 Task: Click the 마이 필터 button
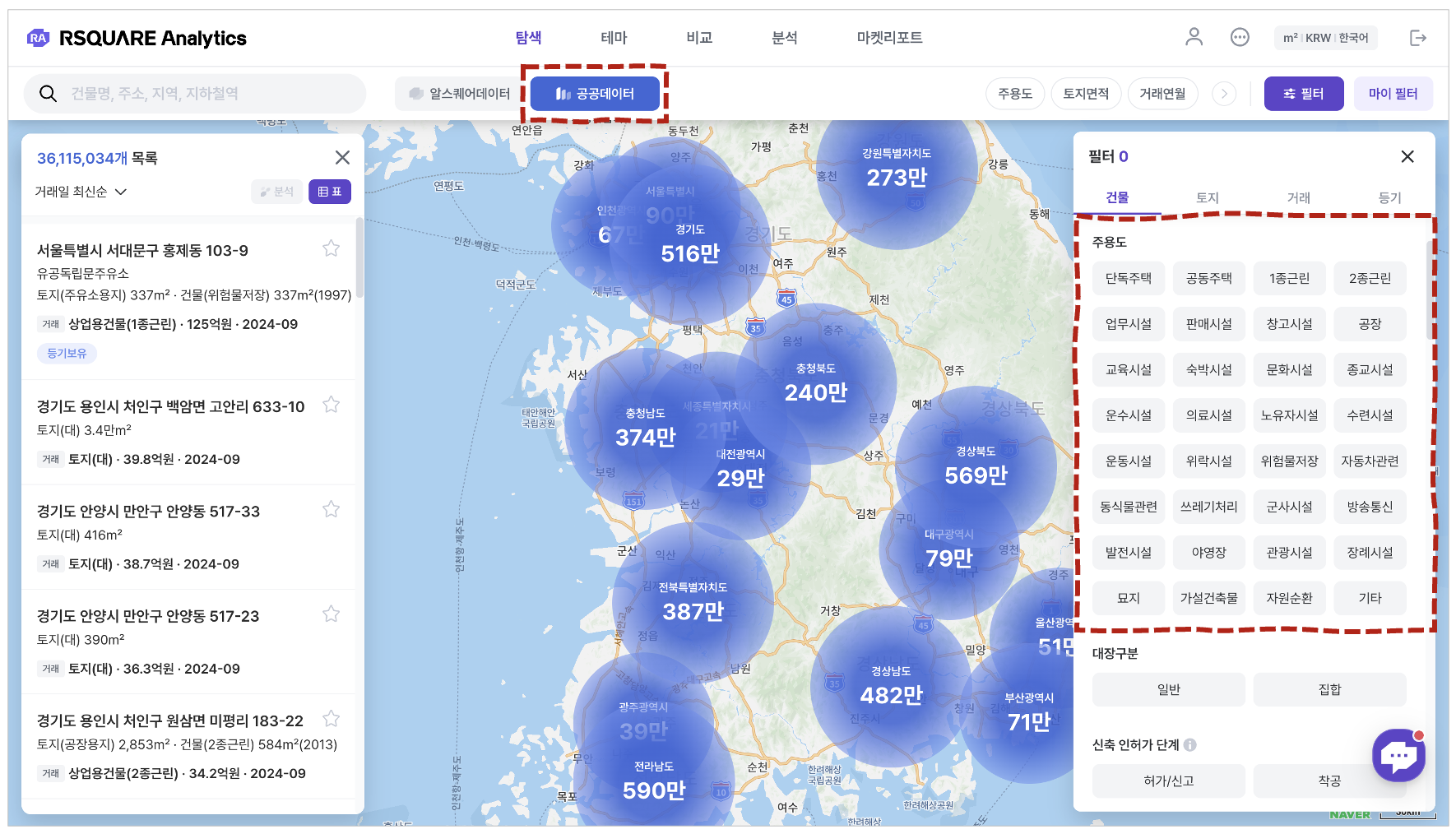1393,94
